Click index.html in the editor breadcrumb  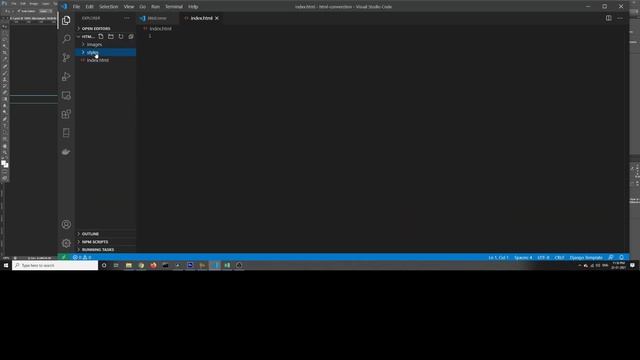[160, 29]
